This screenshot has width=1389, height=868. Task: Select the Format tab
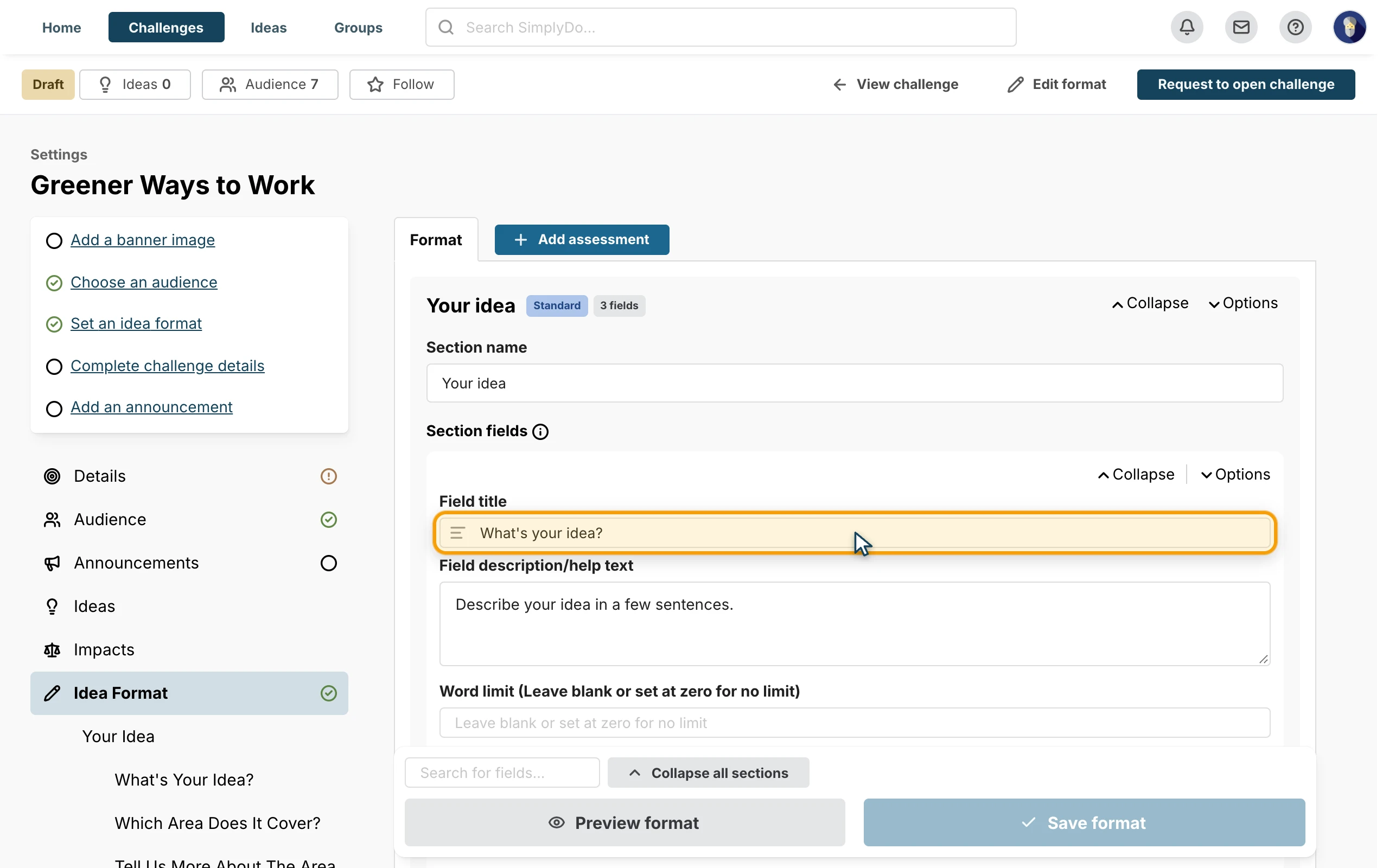(436, 239)
